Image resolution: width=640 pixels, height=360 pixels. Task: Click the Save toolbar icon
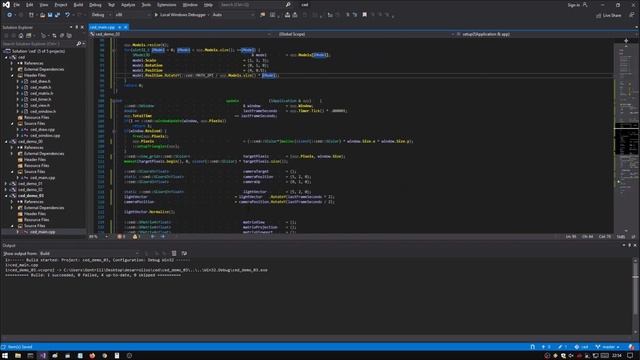(50, 15)
